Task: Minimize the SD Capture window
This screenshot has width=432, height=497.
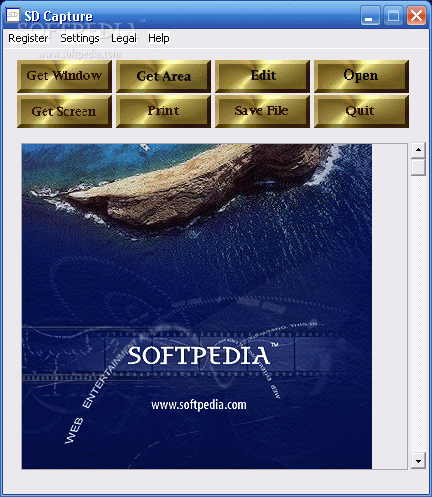Action: 370,16
